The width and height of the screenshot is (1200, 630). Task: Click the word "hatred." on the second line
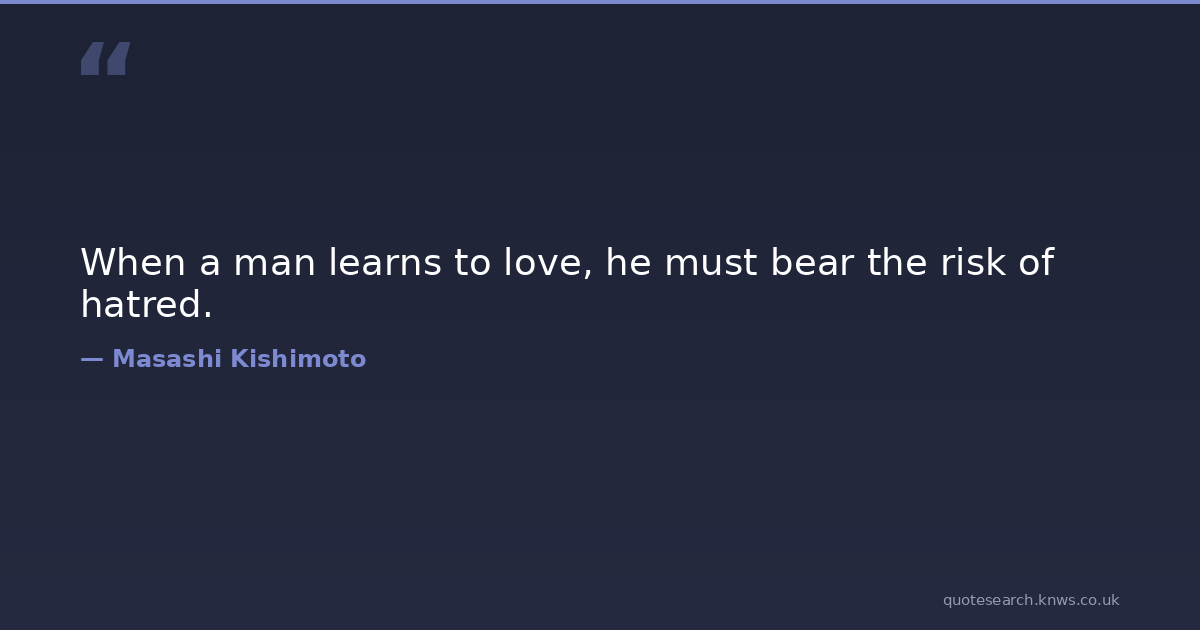(146, 305)
